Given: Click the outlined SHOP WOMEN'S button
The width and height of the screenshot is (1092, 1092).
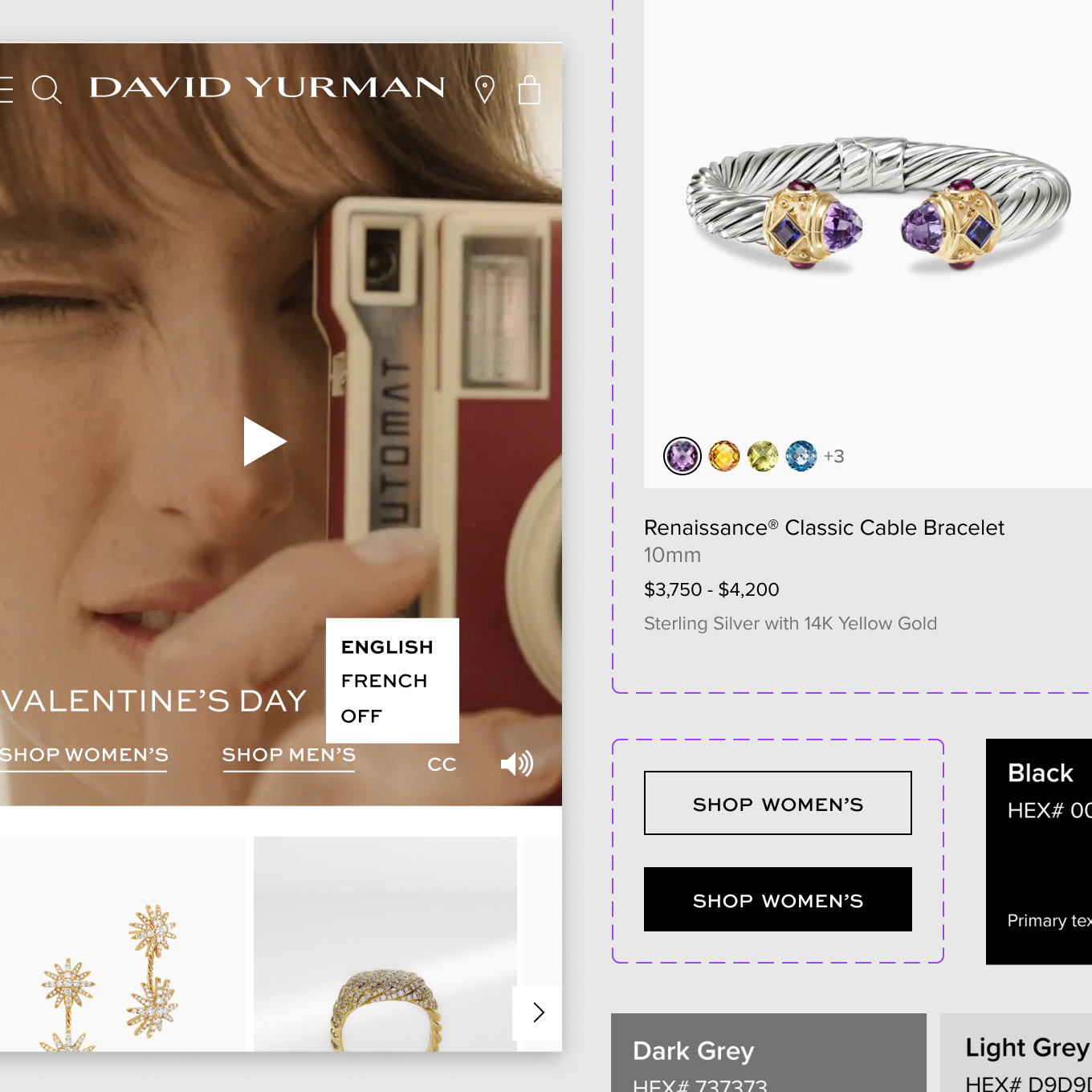Looking at the screenshot, I should pos(778,803).
